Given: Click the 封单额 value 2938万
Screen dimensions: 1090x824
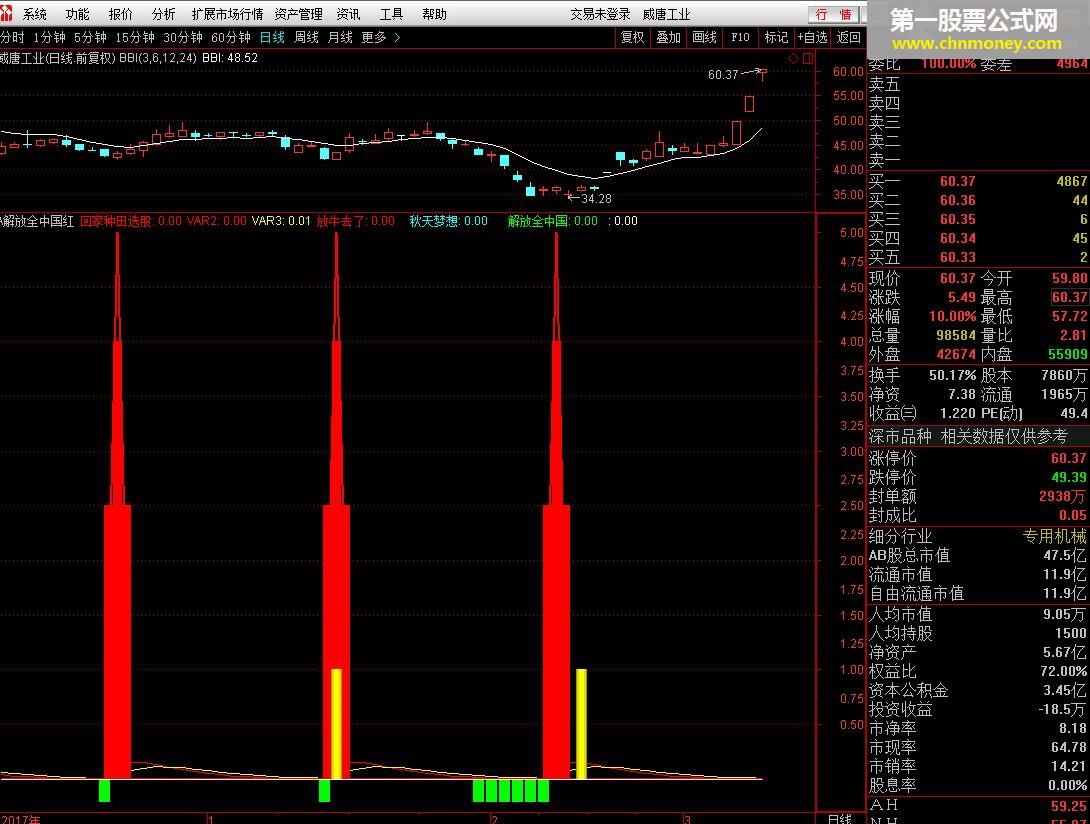Looking at the screenshot, I should coord(1063,496).
